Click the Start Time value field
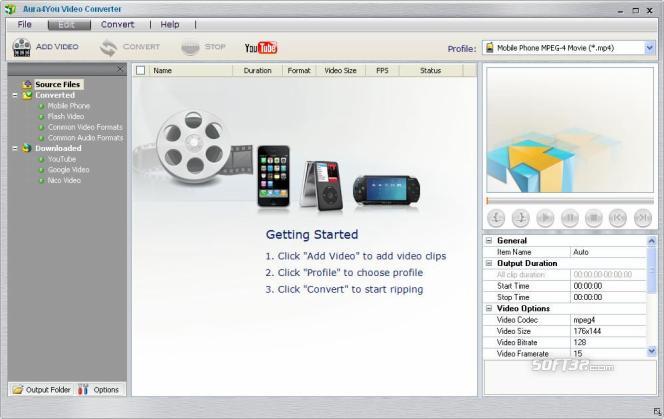The width and height of the screenshot is (664, 419). point(608,286)
